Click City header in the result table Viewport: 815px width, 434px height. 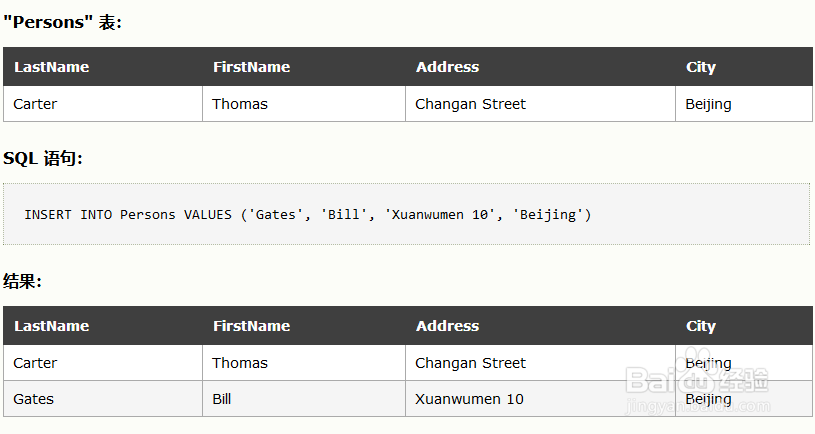[x=700, y=326]
